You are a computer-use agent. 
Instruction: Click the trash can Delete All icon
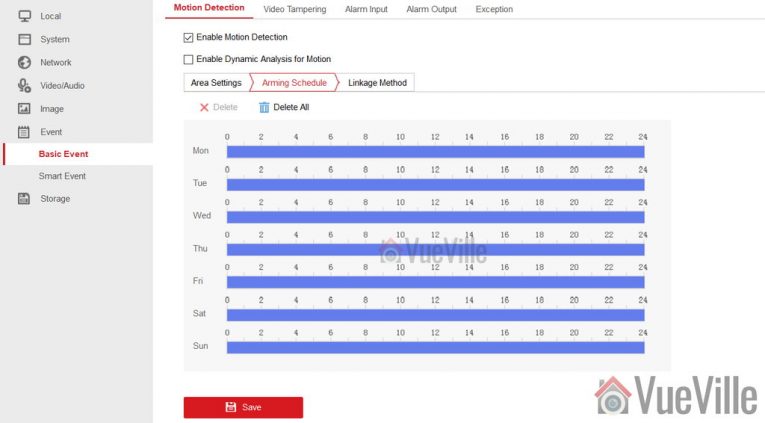pyautogui.click(x=264, y=107)
